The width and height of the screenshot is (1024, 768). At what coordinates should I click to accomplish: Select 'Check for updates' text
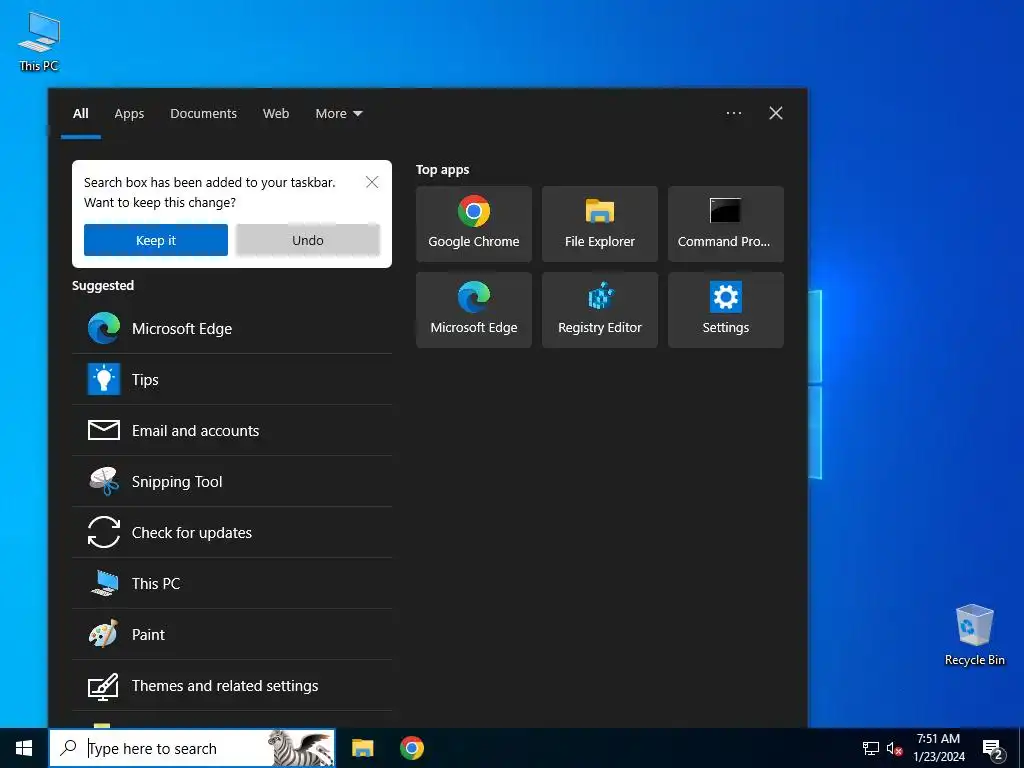[x=191, y=532]
